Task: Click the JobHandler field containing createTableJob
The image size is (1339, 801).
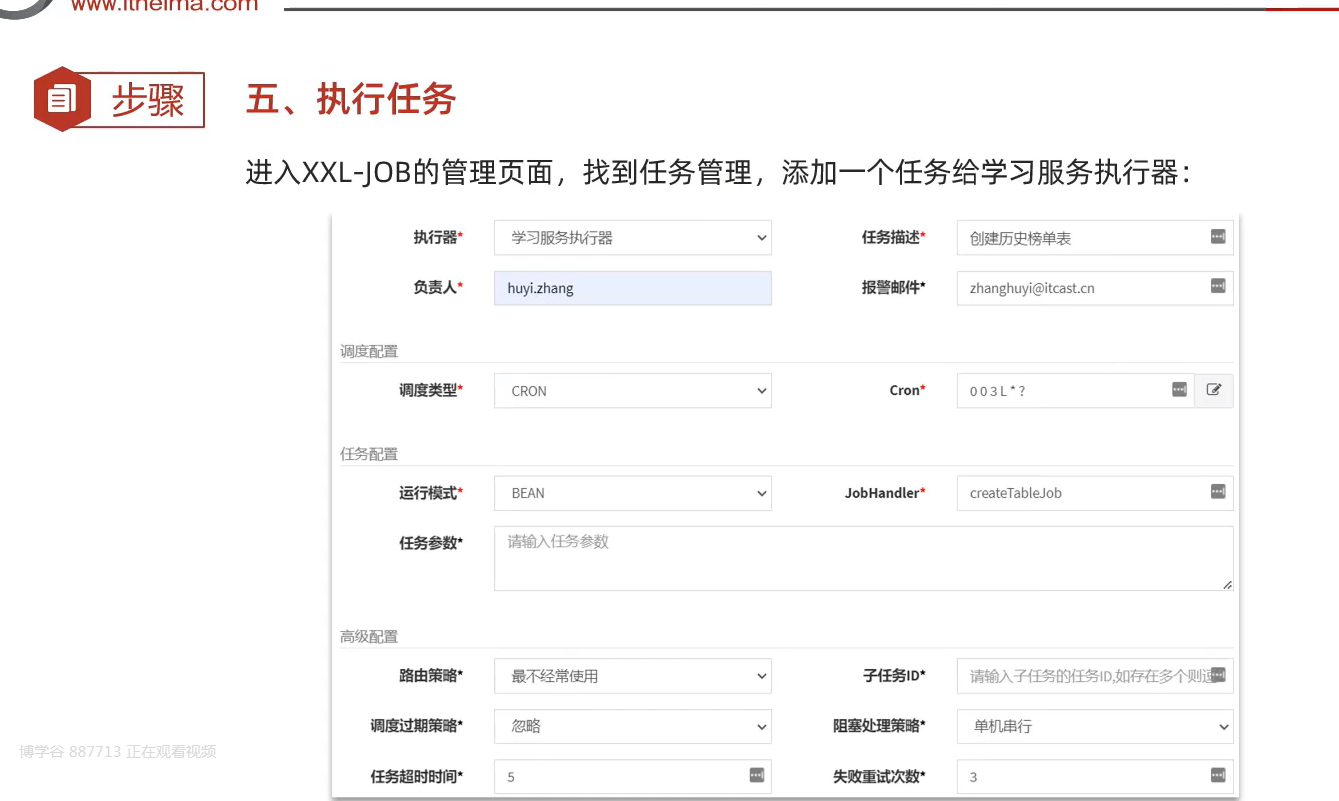Action: (x=1095, y=493)
